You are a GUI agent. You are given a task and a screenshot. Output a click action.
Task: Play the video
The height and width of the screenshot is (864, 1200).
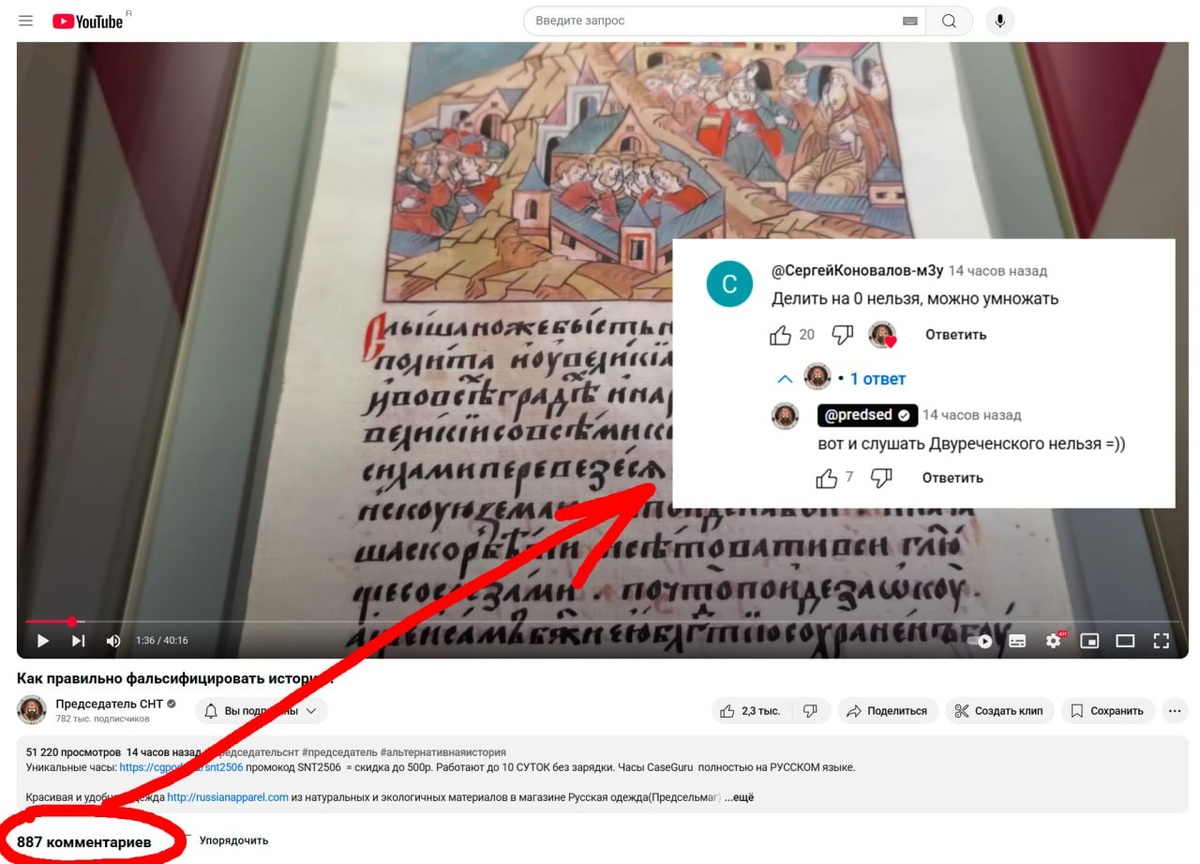(x=43, y=641)
